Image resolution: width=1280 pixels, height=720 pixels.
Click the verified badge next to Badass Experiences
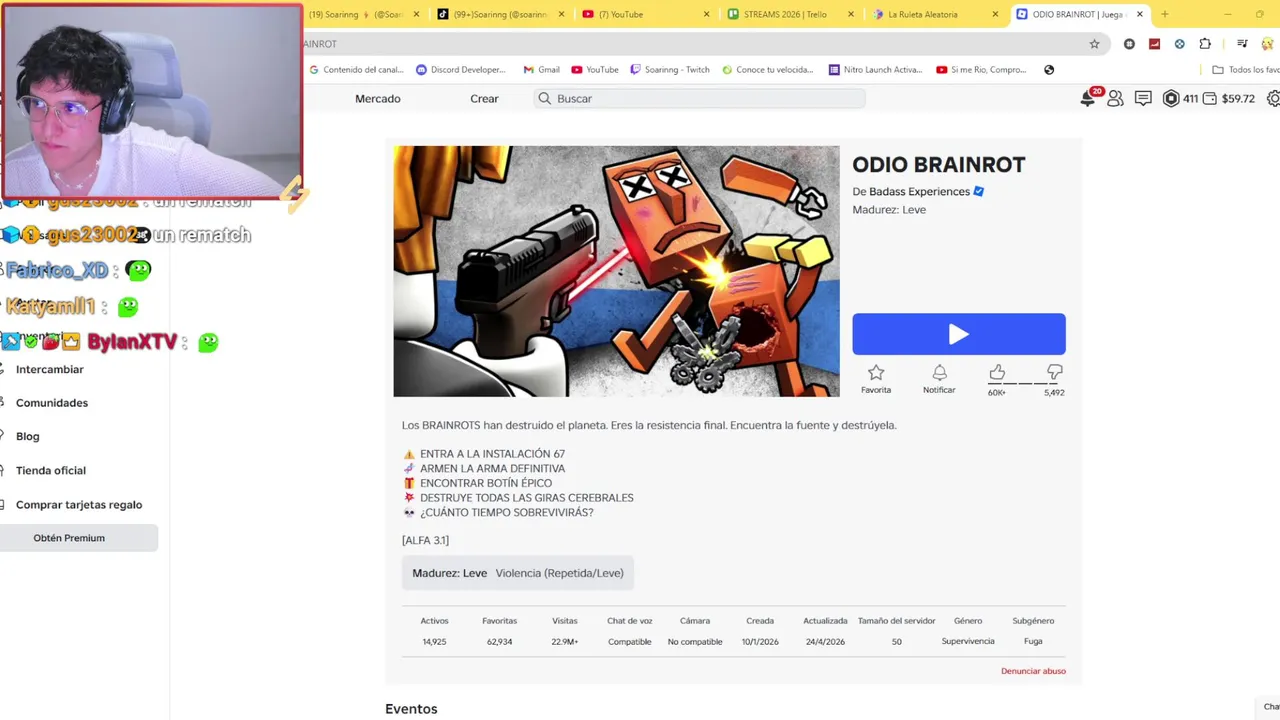click(979, 191)
